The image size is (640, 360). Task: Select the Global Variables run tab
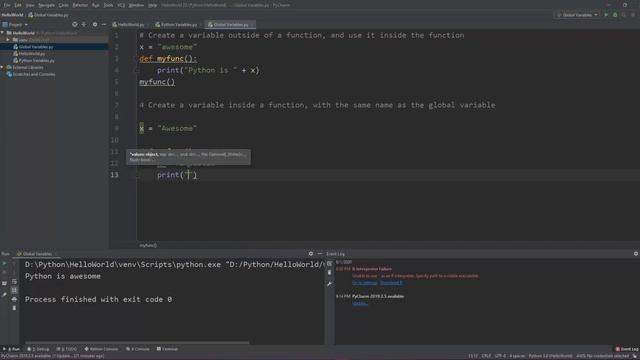[37, 254]
